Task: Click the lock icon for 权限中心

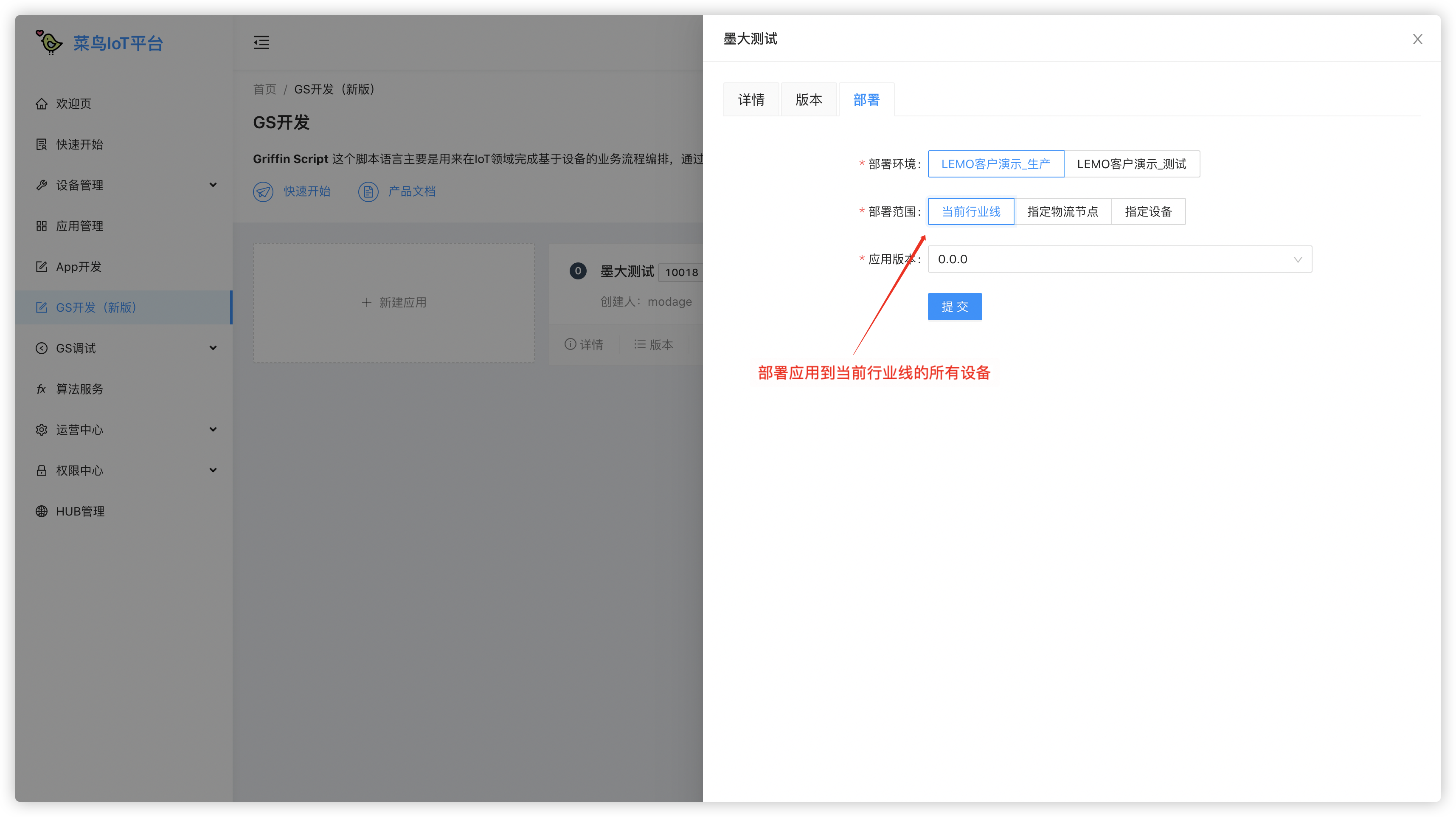Action: click(41, 470)
